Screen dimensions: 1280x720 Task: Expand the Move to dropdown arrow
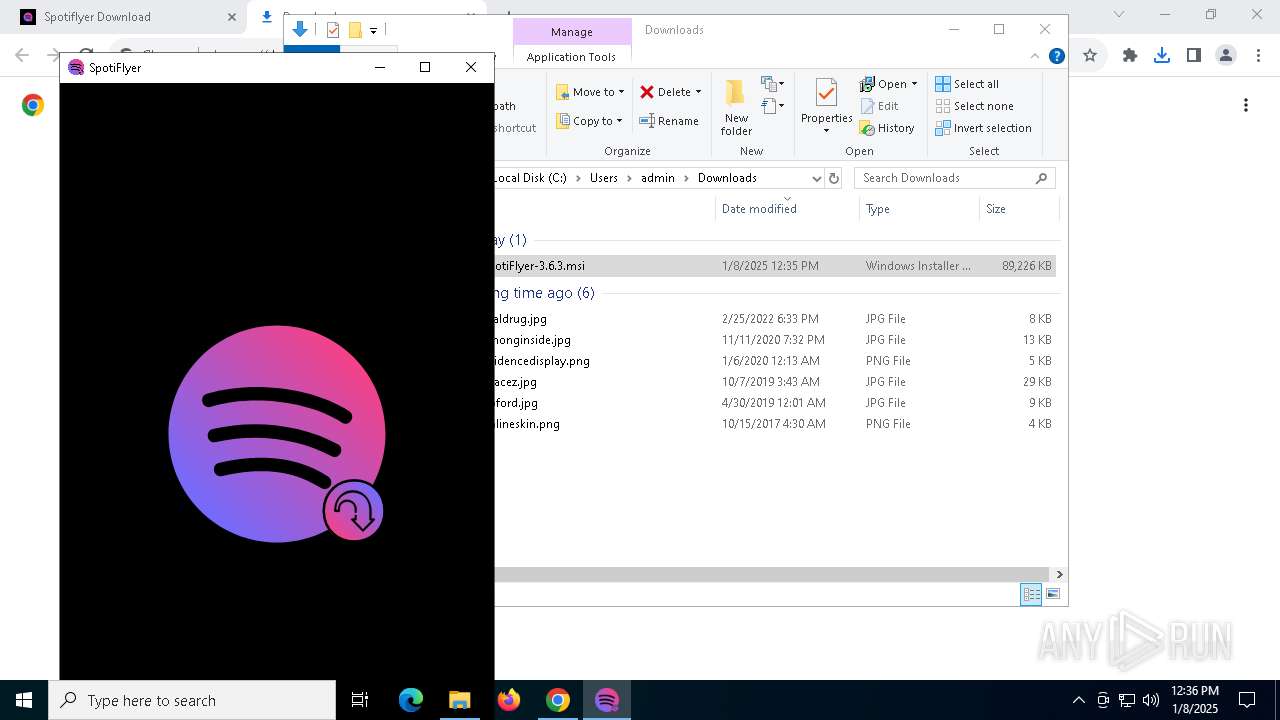pos(621,92)
